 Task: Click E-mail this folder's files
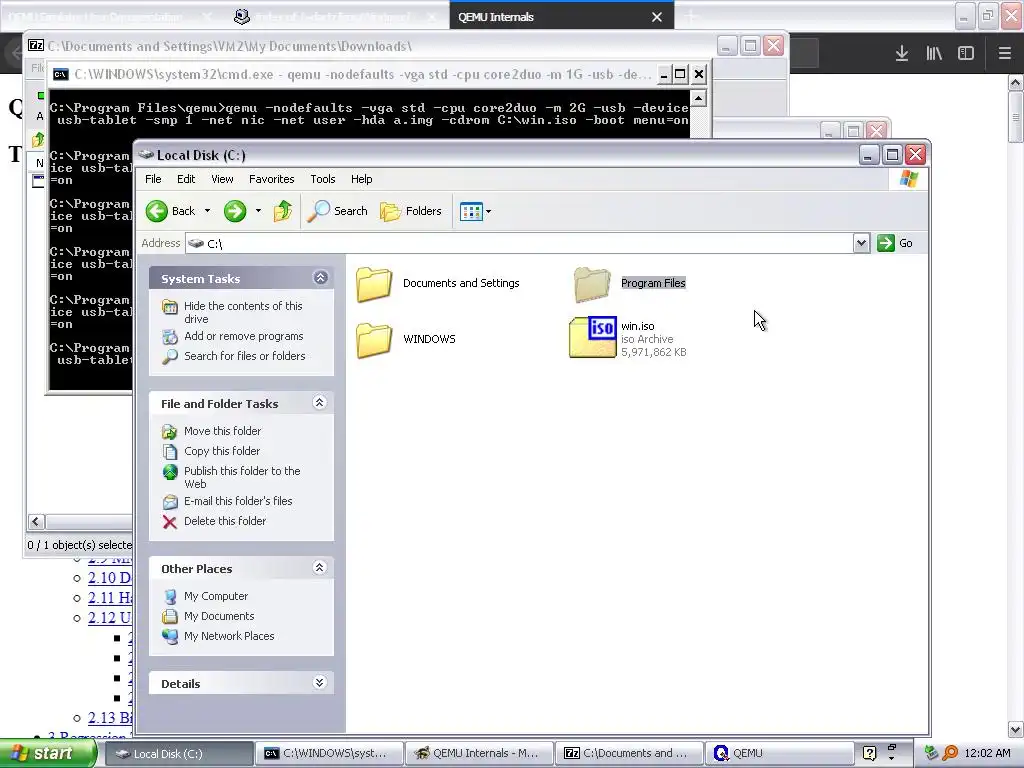[x=238, y=501]
